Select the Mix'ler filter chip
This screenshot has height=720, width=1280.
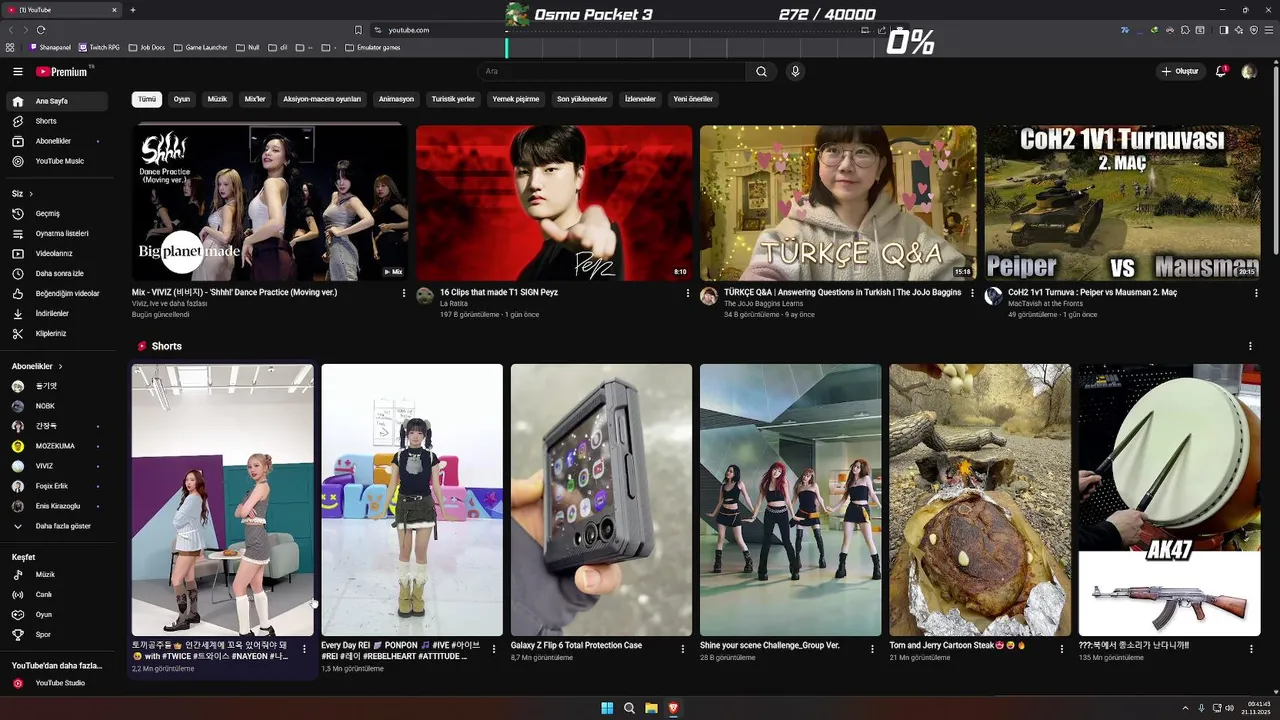pyautogui.click(x=255, y=99)
